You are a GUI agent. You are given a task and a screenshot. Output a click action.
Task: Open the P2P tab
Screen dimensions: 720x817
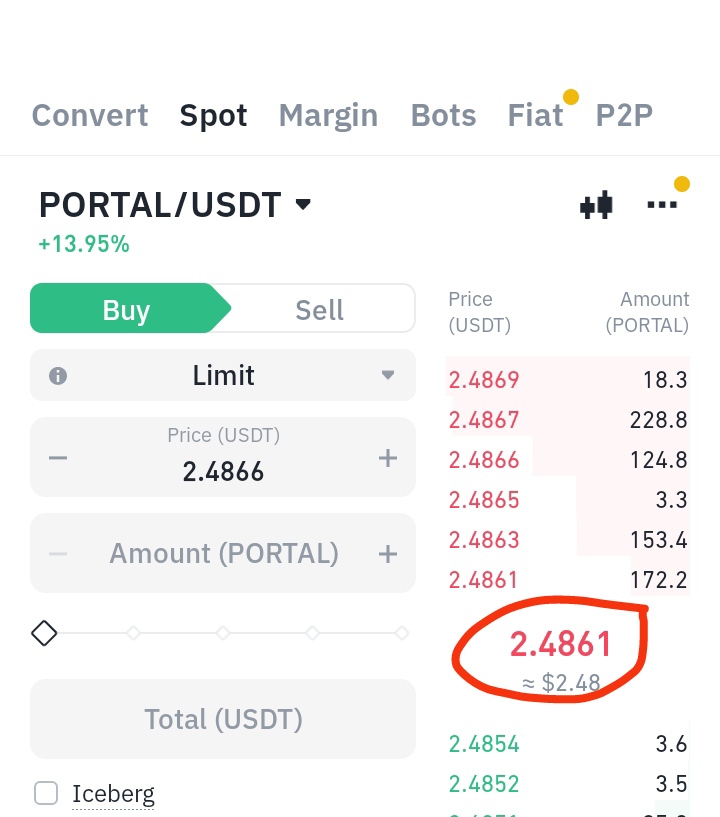pos(624,115)
